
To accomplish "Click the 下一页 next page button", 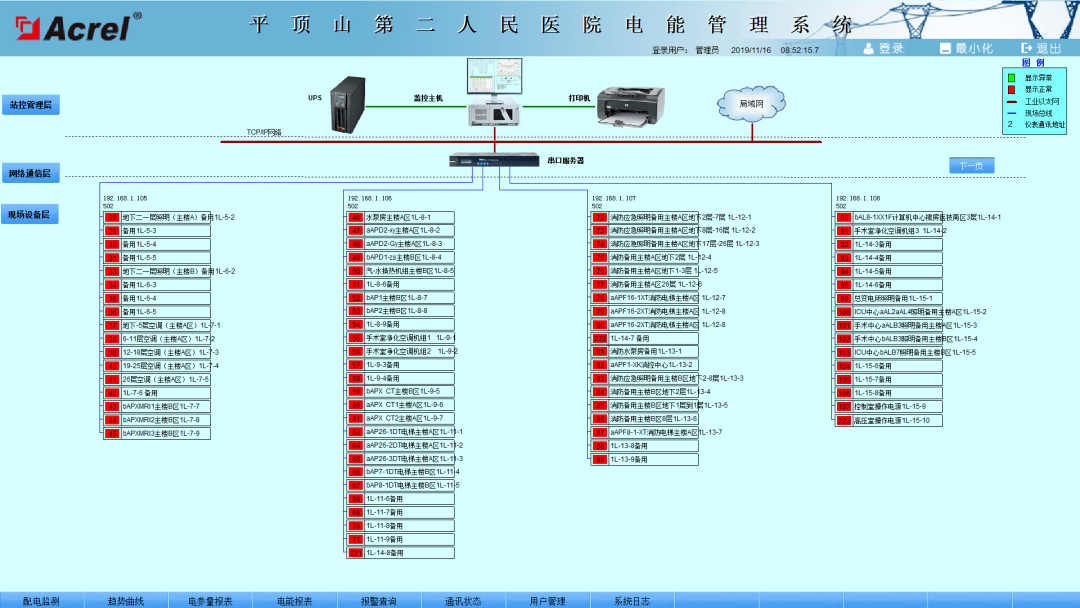I will click(971, 165).
